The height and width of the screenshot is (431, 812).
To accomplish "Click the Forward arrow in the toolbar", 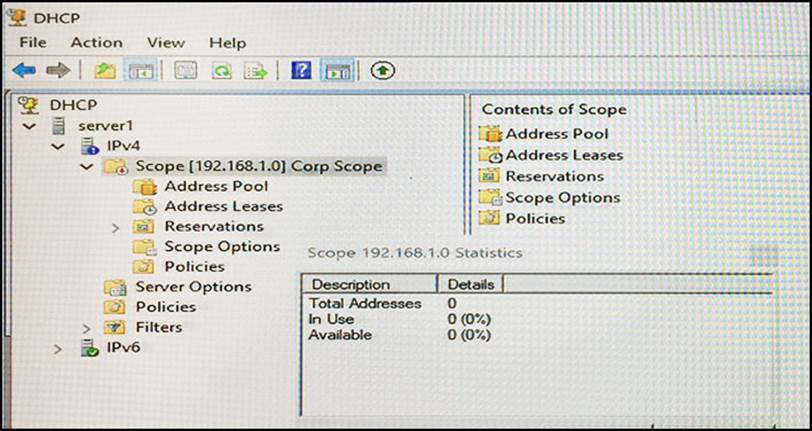I will 58,70.
